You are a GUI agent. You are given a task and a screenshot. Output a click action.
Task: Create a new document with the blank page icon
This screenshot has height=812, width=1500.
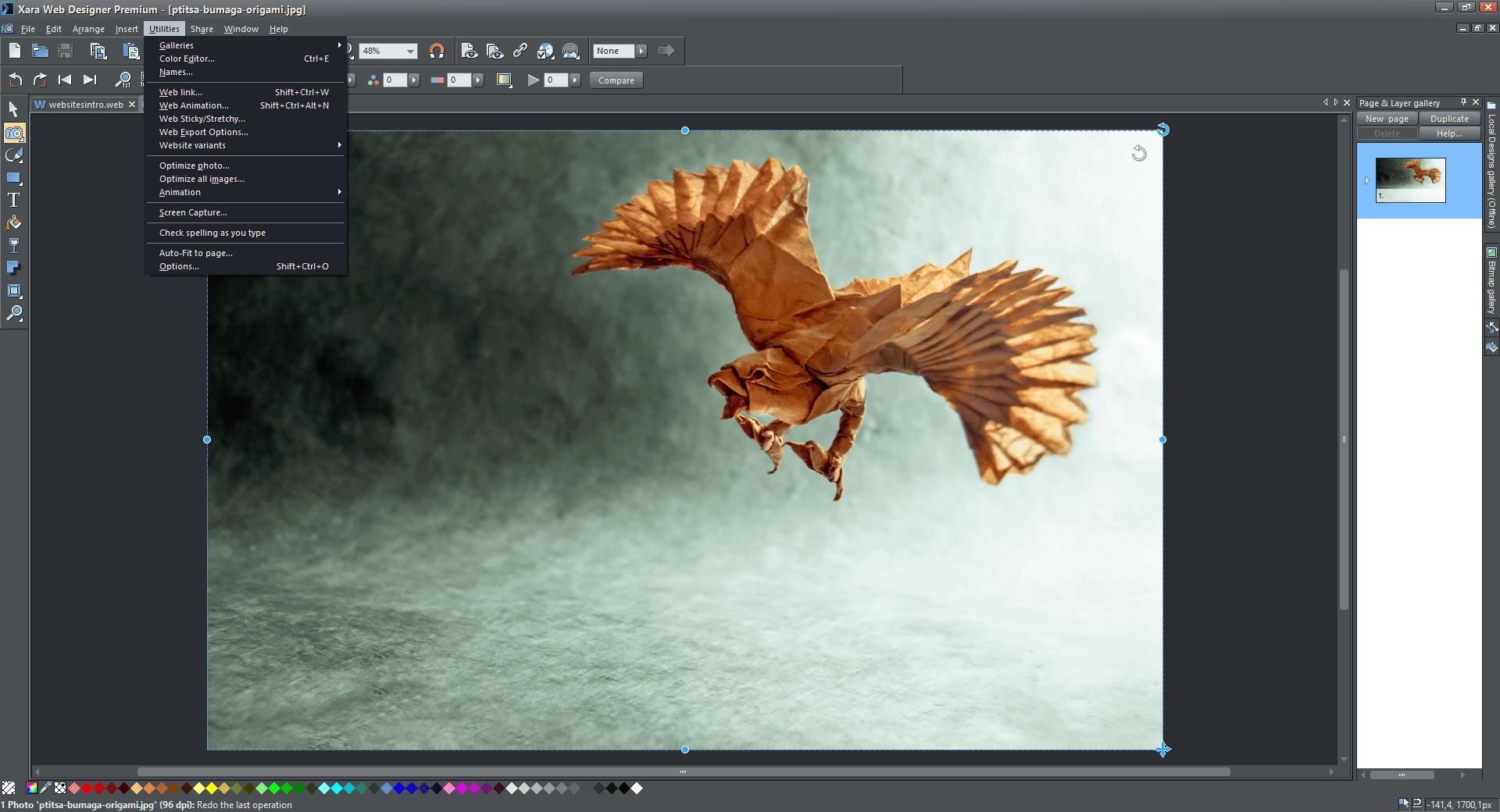[x=15, y=51]
